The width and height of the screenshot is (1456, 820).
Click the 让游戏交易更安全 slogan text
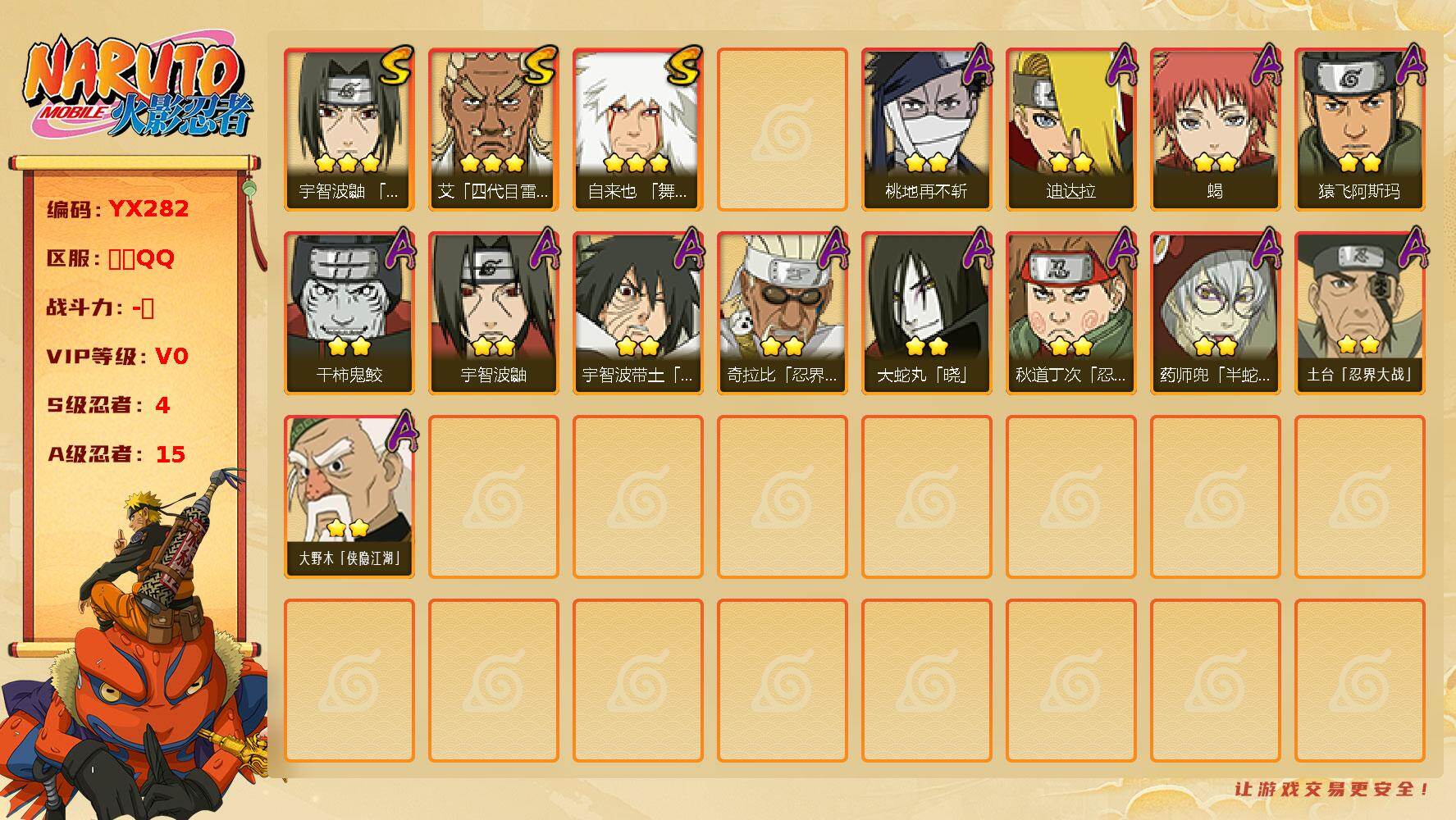tap(1332, 789)
